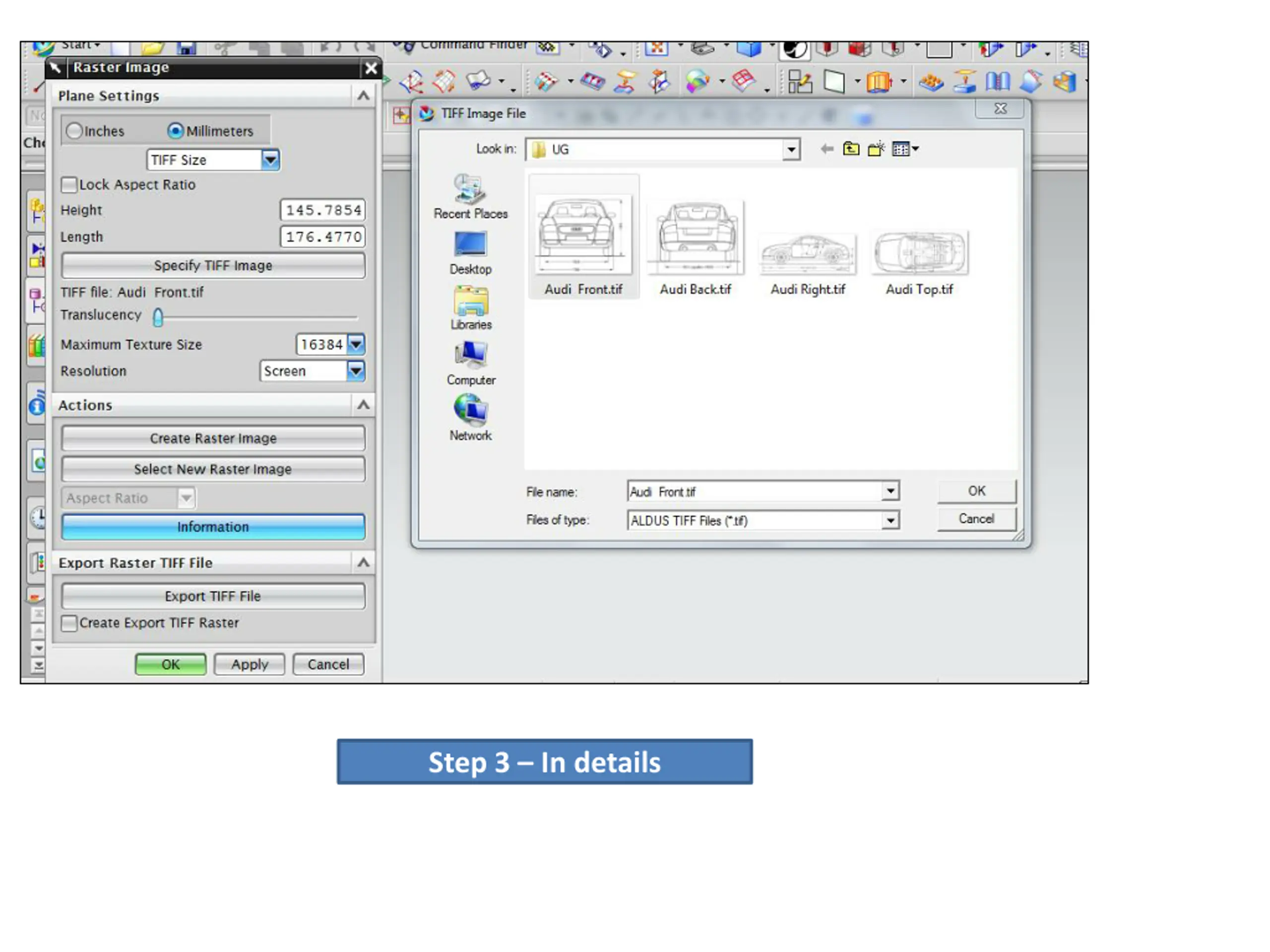Viewport: 1270px width, 952px height.
Task: Click the blue twin-panel icon in the toolbar
Action: coord(998,81)
